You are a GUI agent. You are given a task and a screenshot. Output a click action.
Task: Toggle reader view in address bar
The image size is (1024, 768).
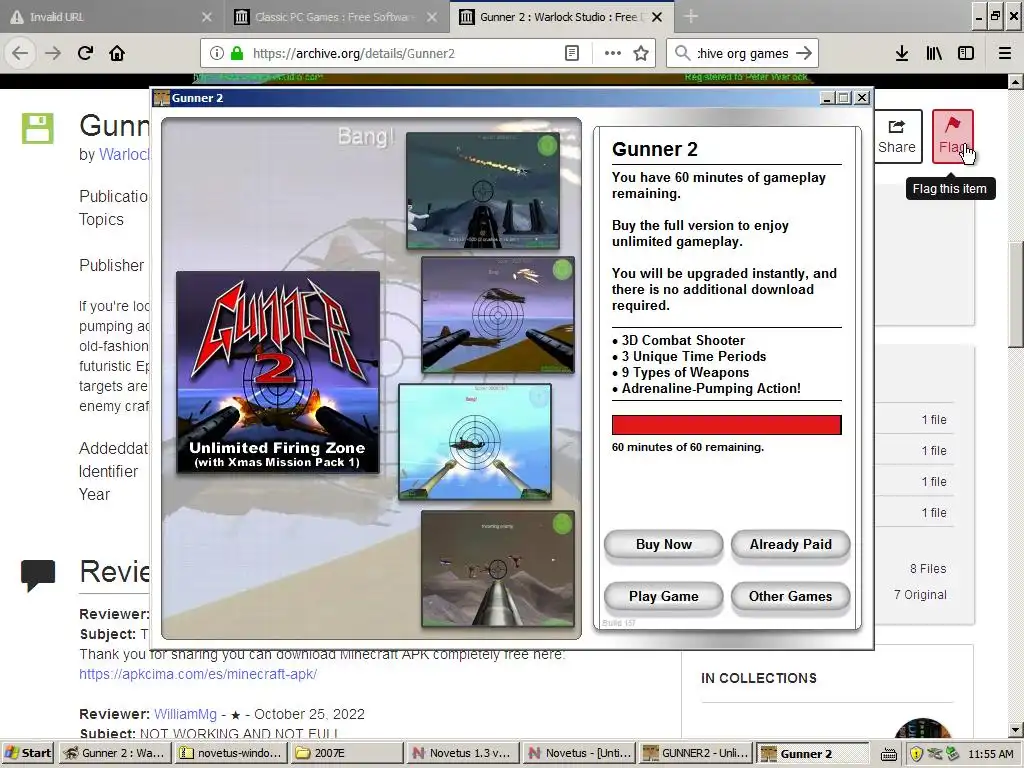(x=571, y=54)
